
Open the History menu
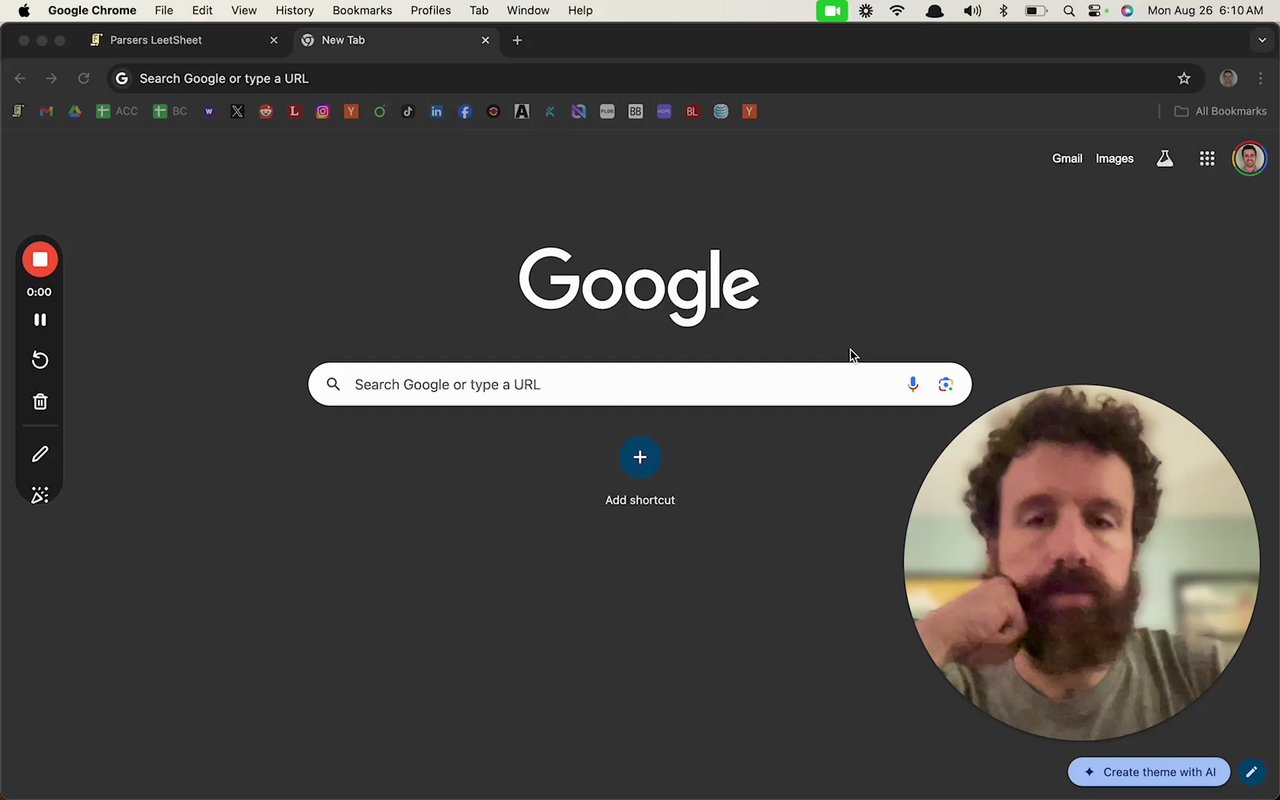point(294,11)
